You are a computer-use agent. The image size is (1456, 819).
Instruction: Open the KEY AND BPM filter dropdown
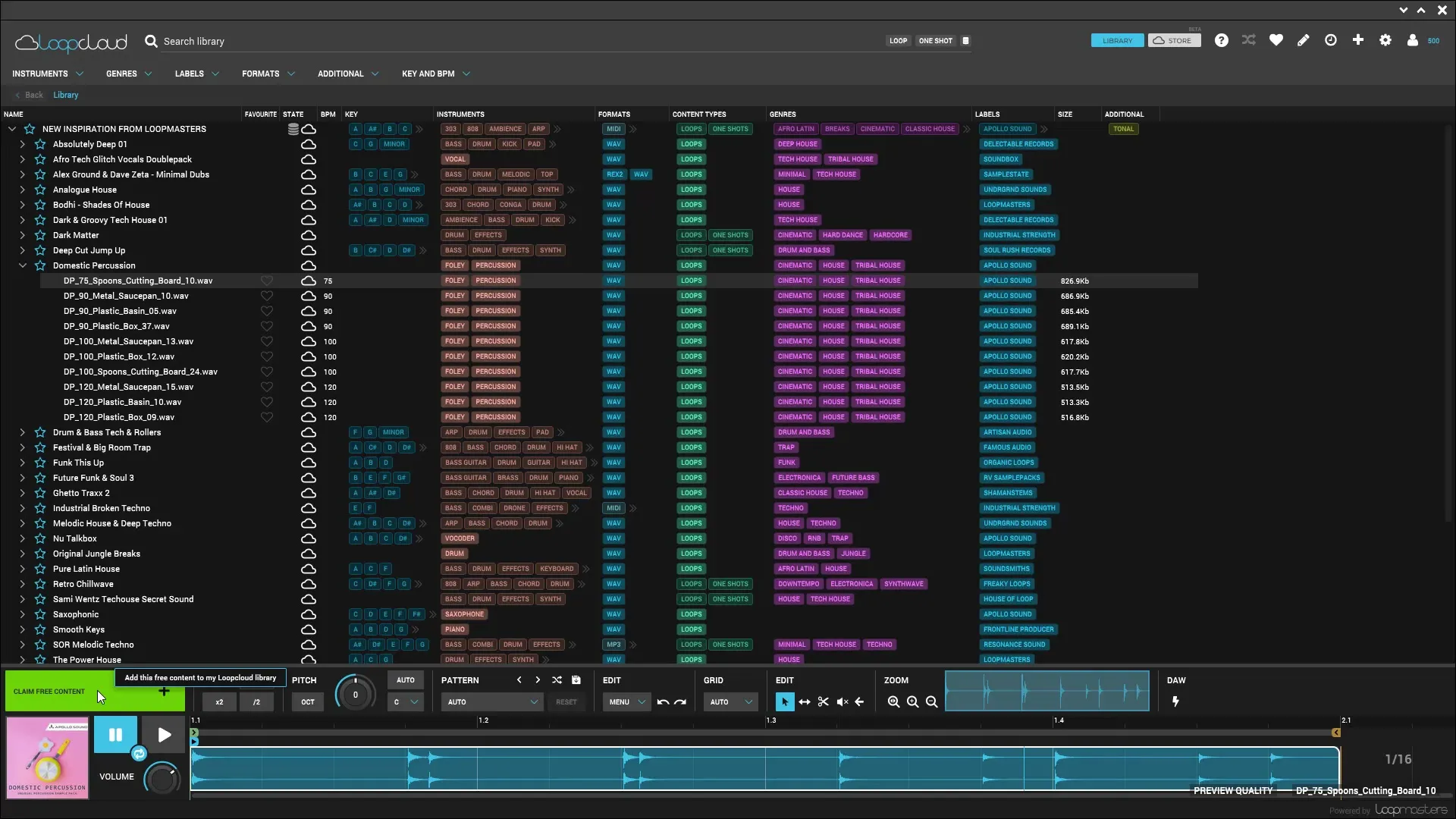point(436,74)
